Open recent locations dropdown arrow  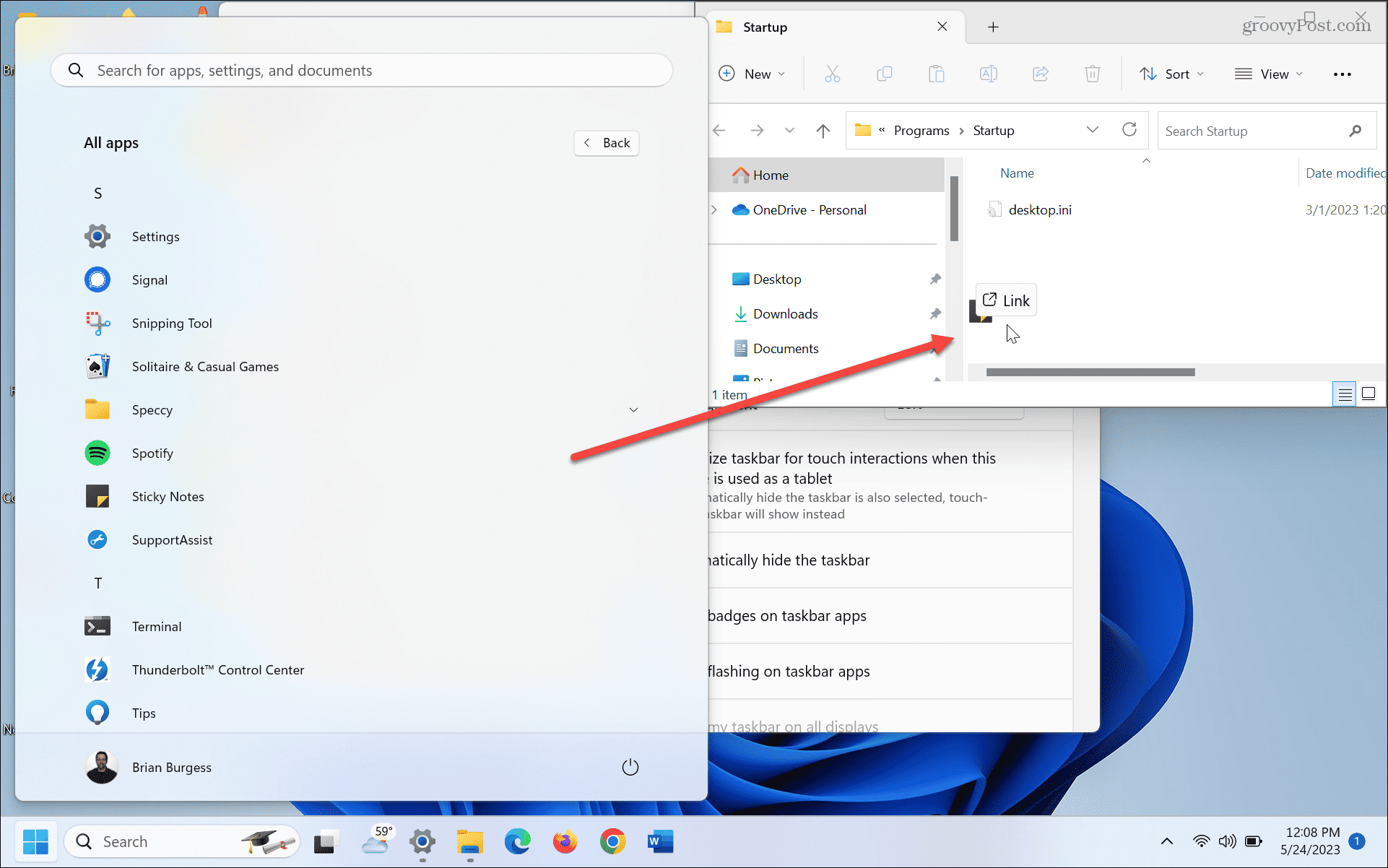pos(789,131)
